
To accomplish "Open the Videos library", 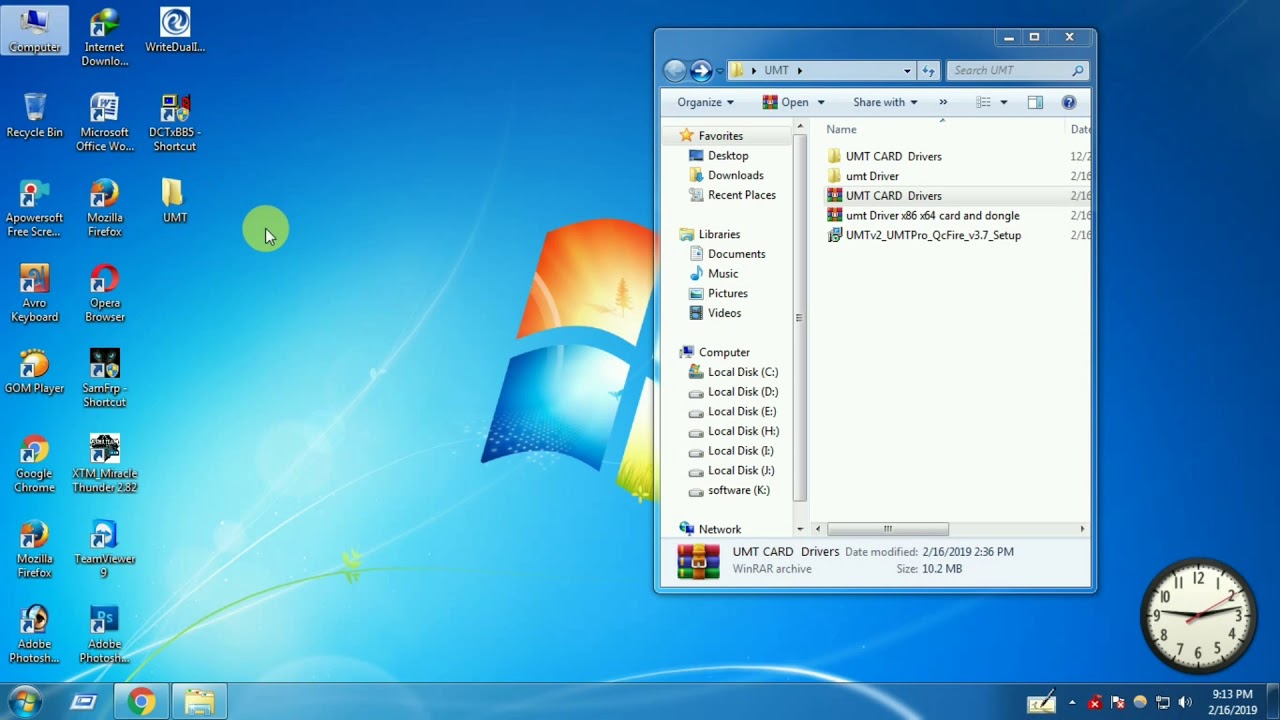I will click(724, 313).
